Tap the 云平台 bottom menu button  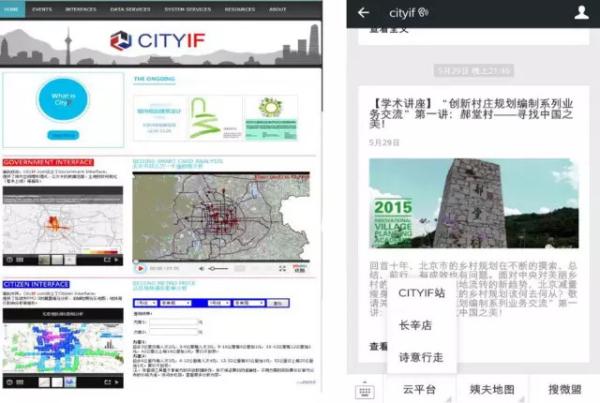click(x=419, y=389)
